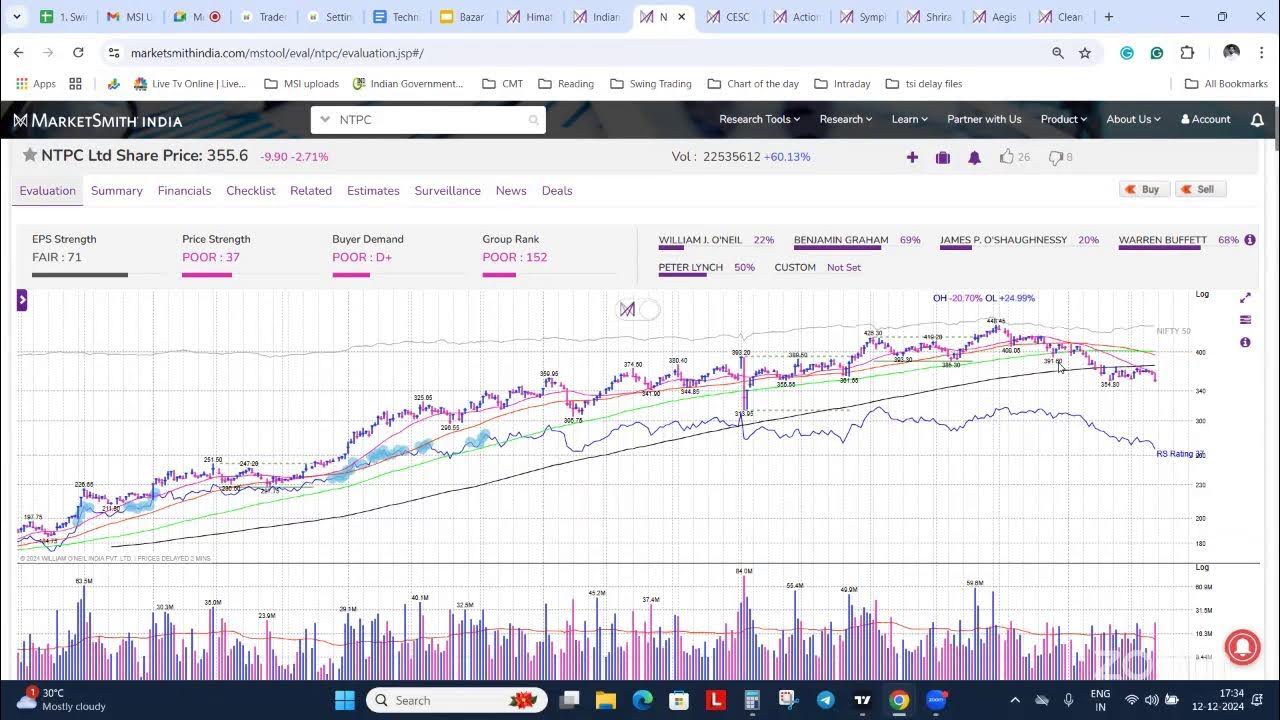The image size is (1280, 720).
Task: Open the Chrome extensions puzzle icon
Action: click(x=1187, y=52)
